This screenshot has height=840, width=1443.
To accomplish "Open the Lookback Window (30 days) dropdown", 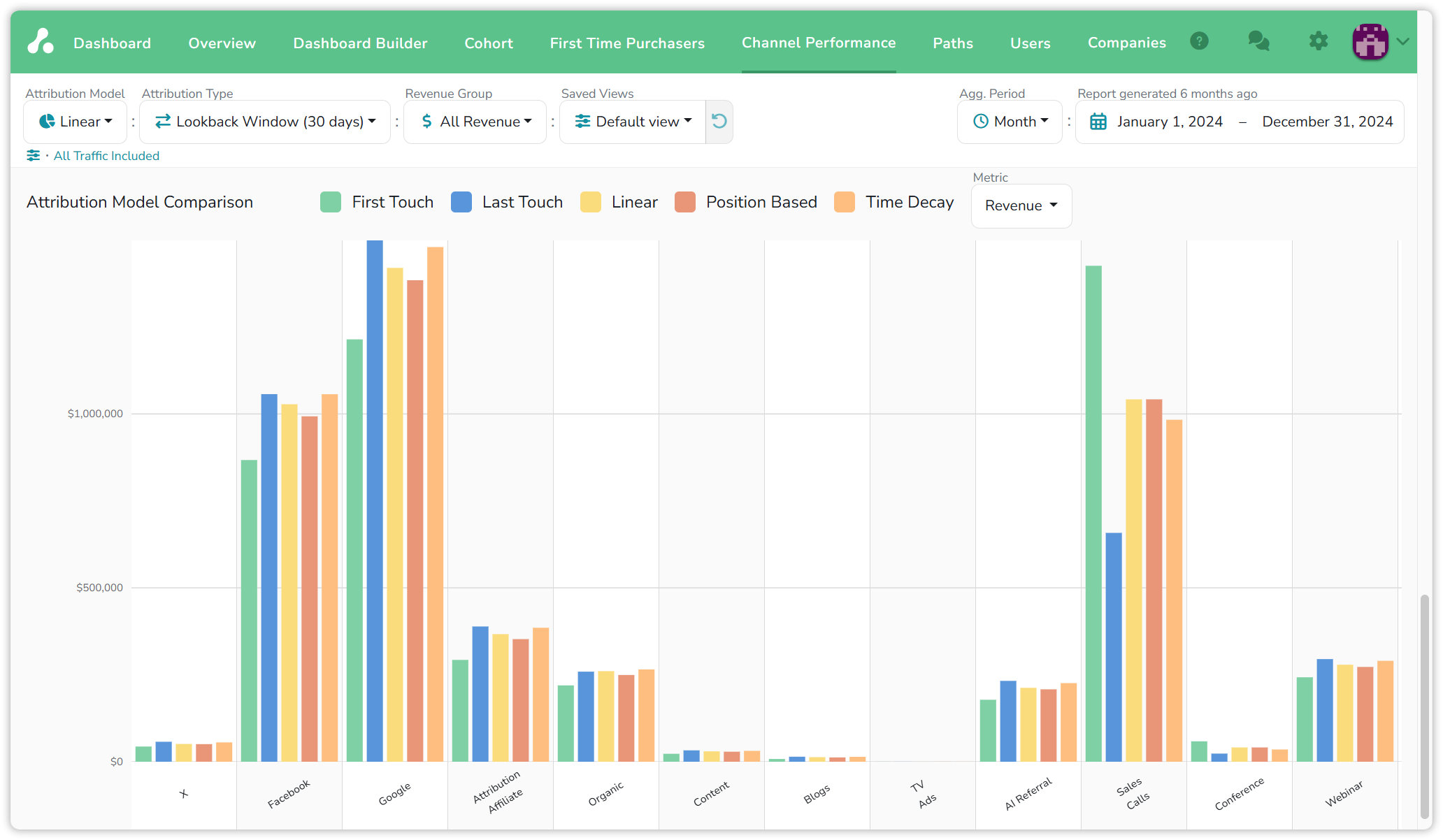I will pos(265,122).
